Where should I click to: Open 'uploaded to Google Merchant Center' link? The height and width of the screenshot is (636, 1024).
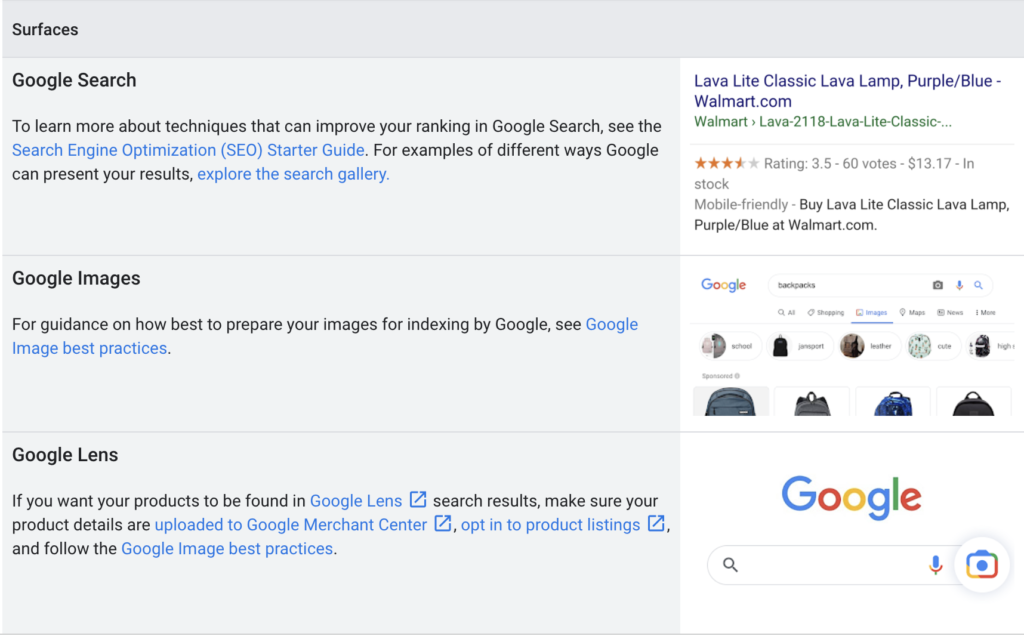[291, 525]
